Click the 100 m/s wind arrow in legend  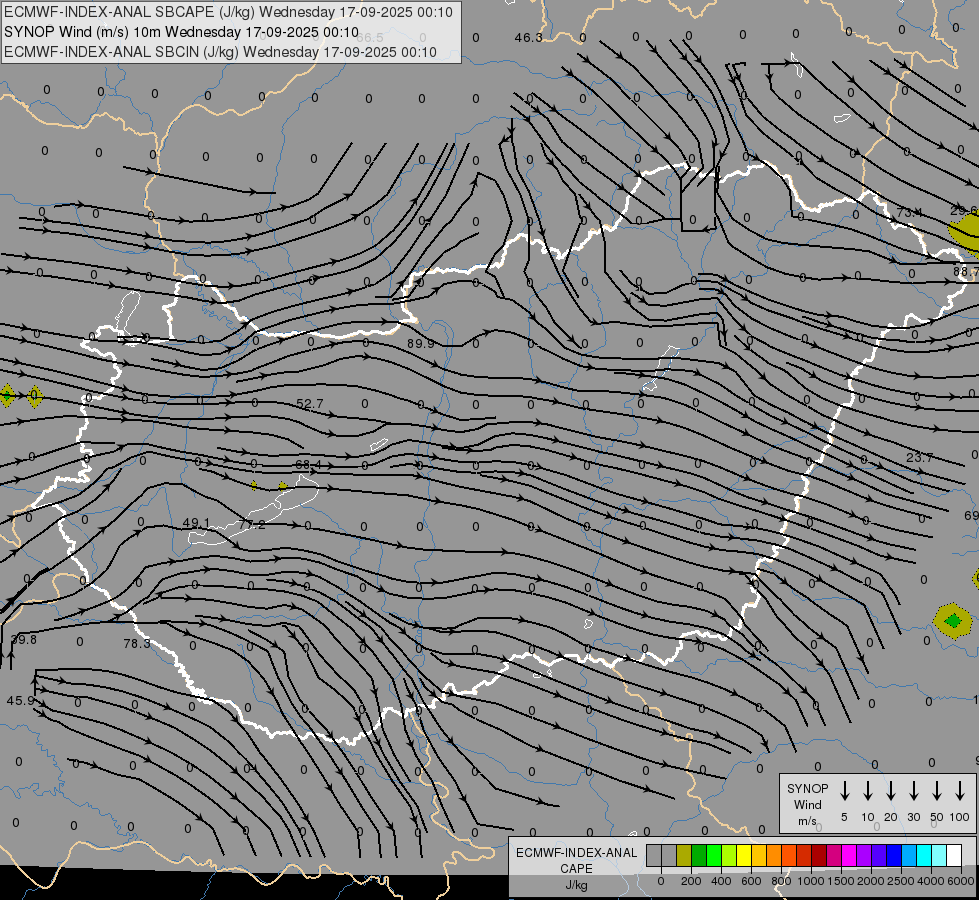pos(960,791)
